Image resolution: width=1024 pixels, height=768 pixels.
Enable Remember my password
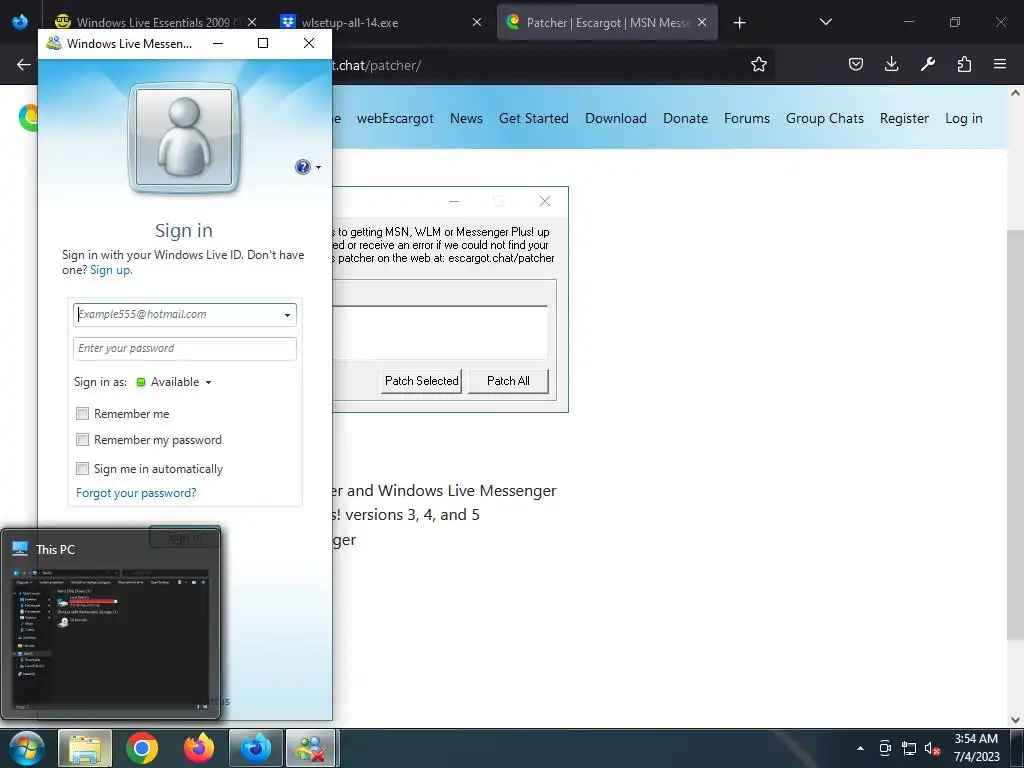click(x=82, y=440)
